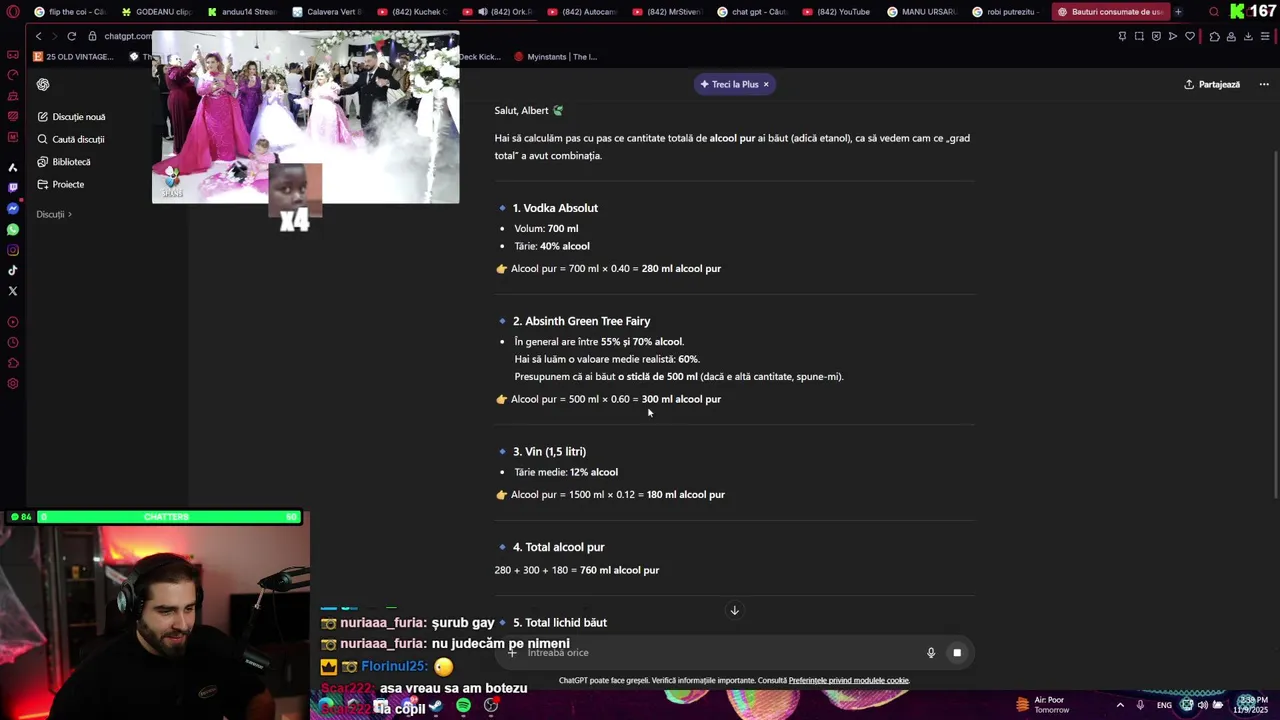
Task: Open Twitch from the Opera sidebar
Action: tap(12, 187)
